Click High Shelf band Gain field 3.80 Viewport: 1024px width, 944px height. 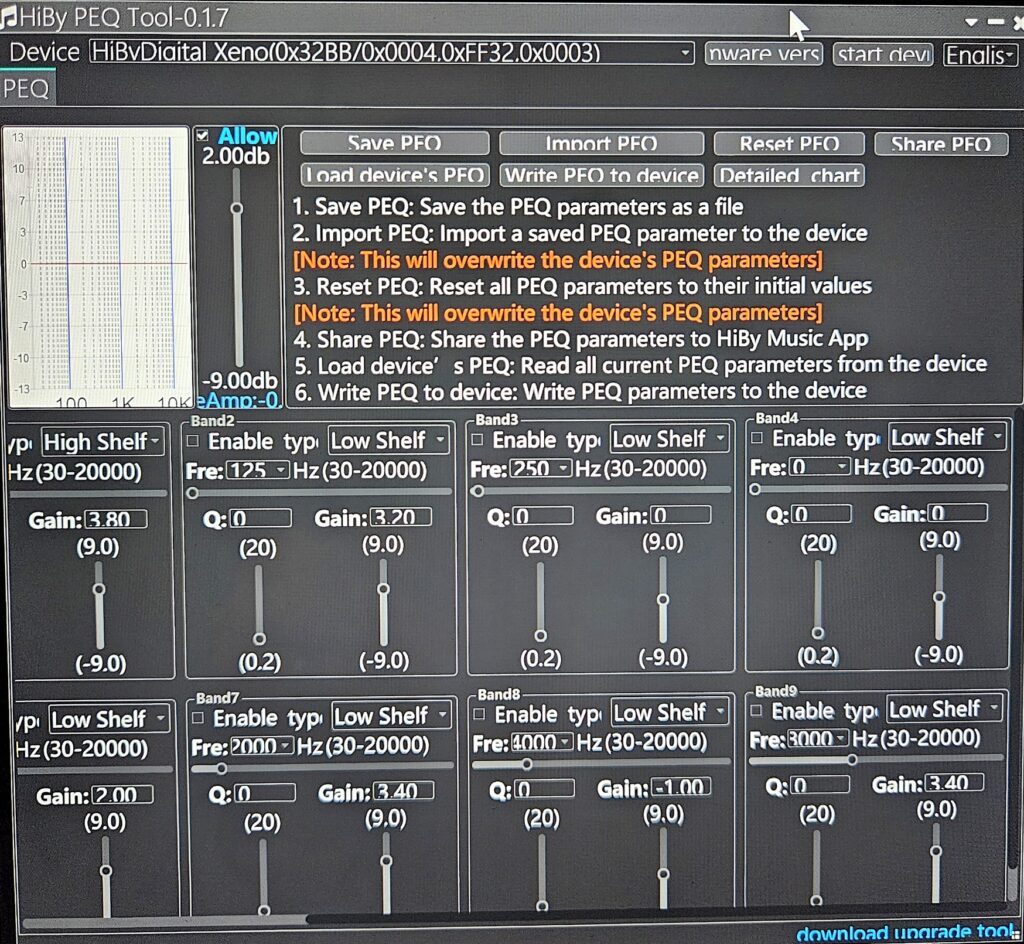pos(116,520)
